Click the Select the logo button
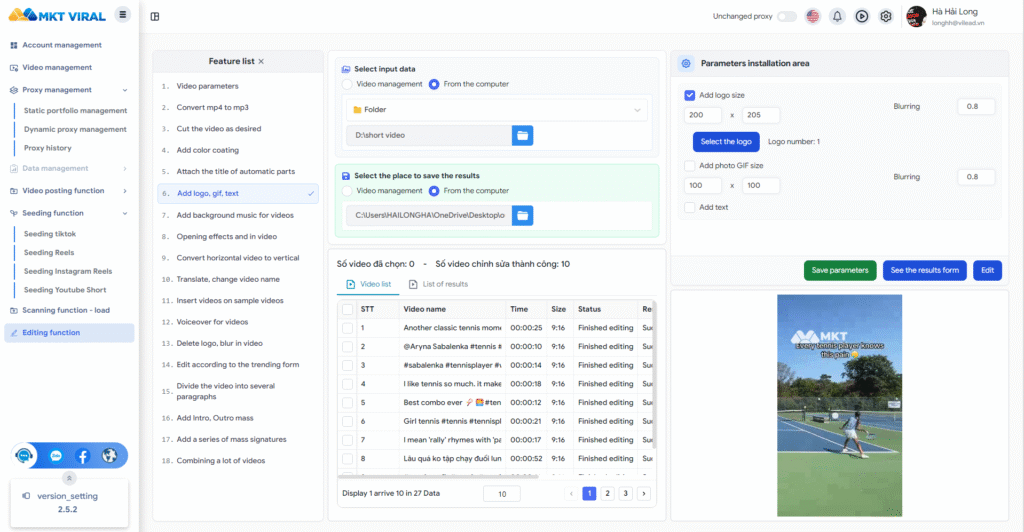 click(x=726, y=142)
